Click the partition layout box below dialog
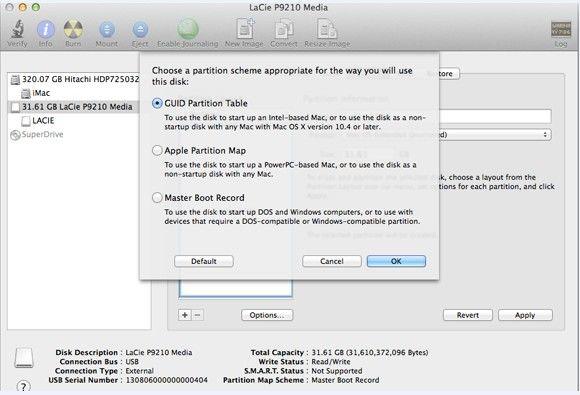 click(x=236, y=288)
